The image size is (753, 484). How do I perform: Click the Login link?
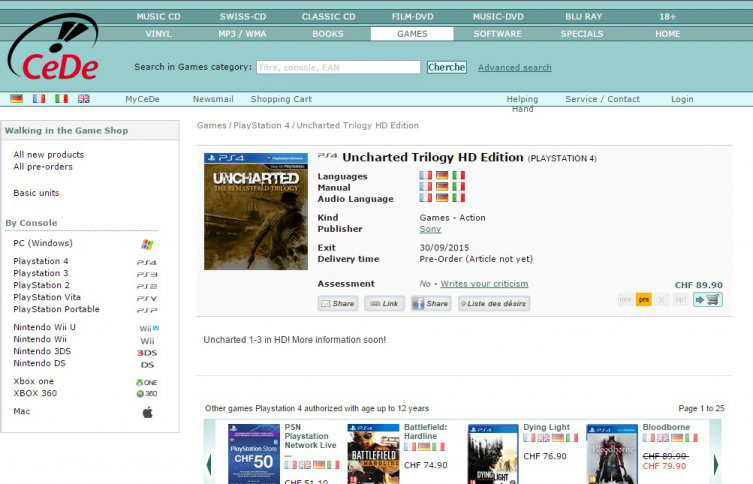[x=682, y=99]
